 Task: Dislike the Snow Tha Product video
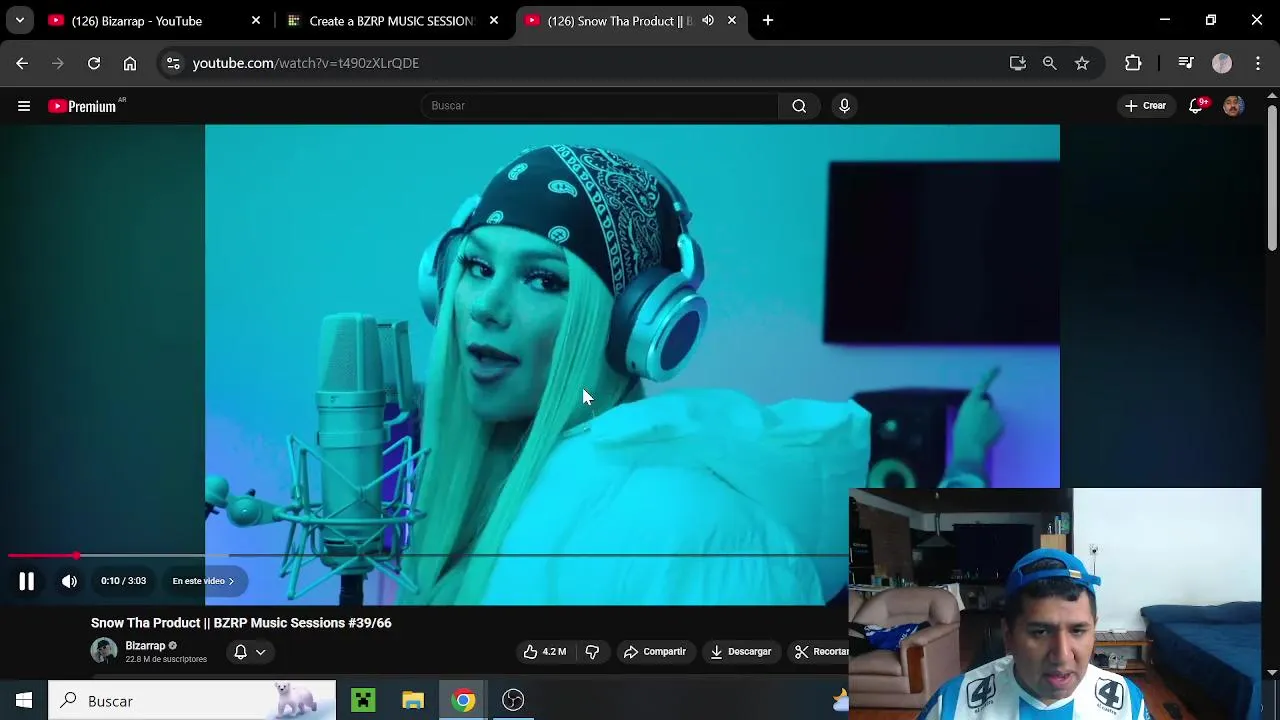(x=592, y=652)
